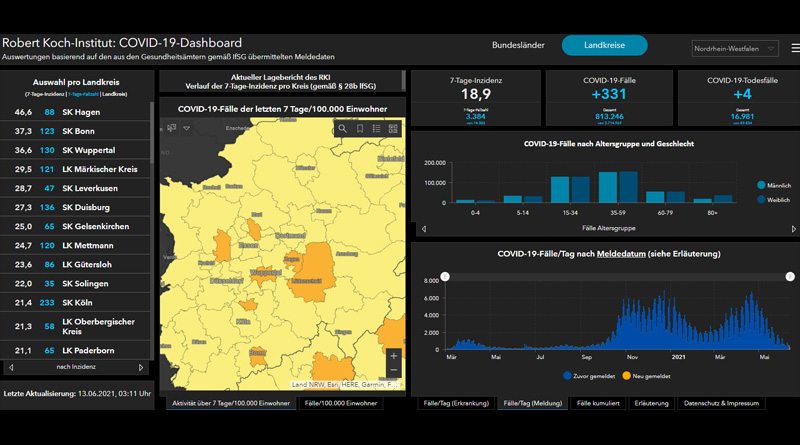Open the Nordrhein-Westfalen state dropdown

735,48
